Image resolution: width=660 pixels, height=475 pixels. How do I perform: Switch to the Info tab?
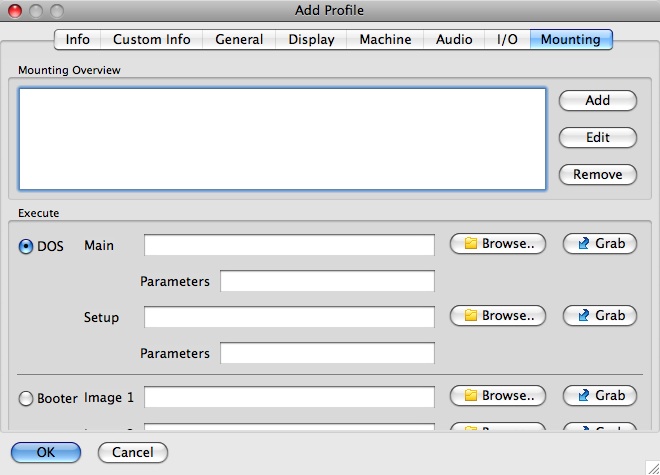click(x=77, y=40)
